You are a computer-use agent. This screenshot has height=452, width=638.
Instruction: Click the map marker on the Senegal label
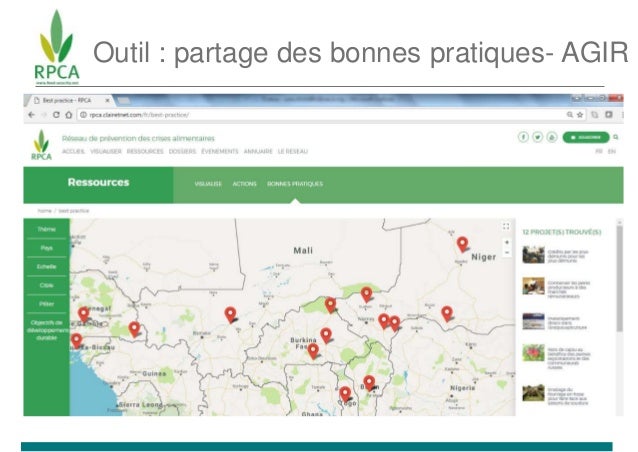click(83, 314)
